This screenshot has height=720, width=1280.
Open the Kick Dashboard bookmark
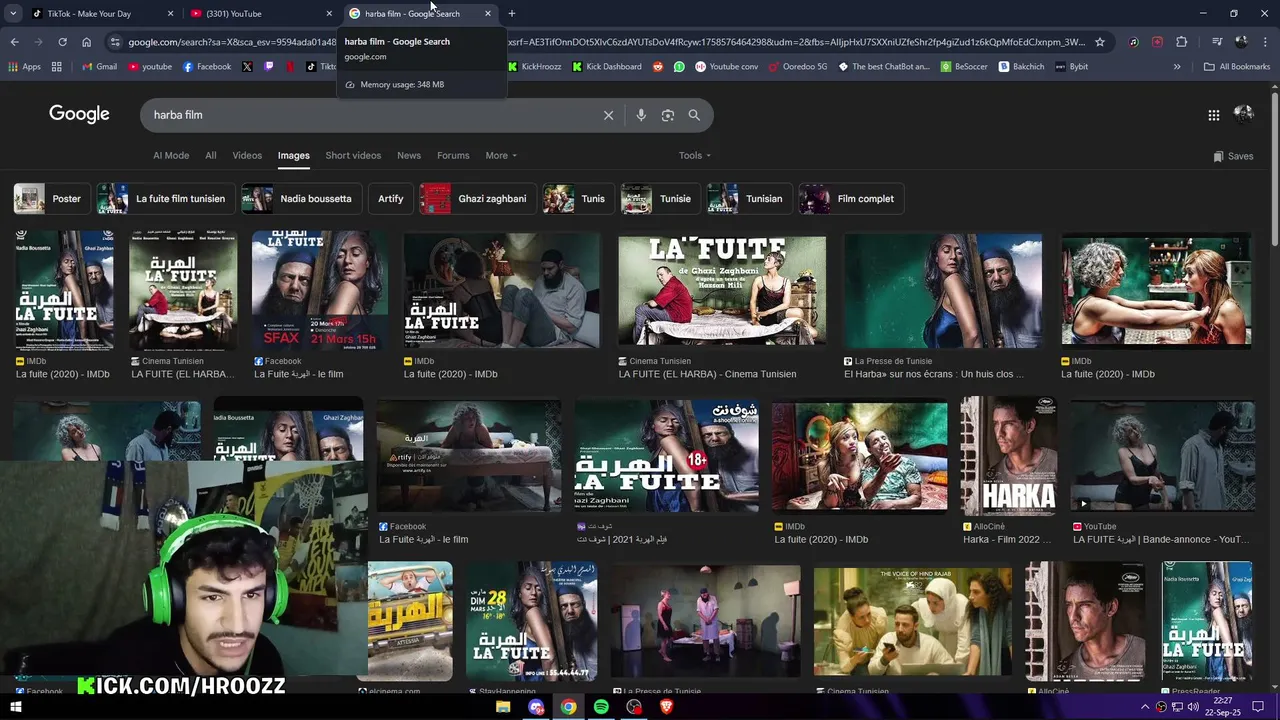point(607,67)
